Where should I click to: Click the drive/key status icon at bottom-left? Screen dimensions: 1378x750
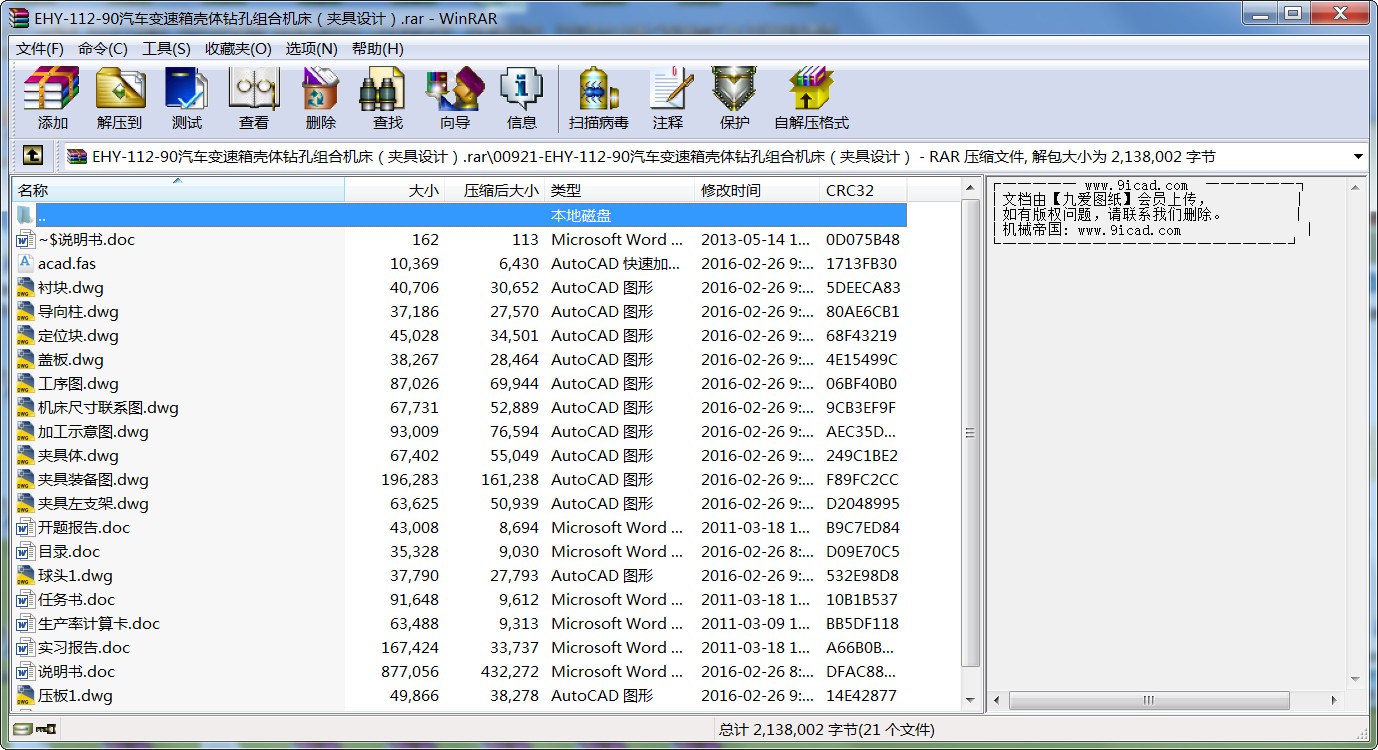pos(35,730)
